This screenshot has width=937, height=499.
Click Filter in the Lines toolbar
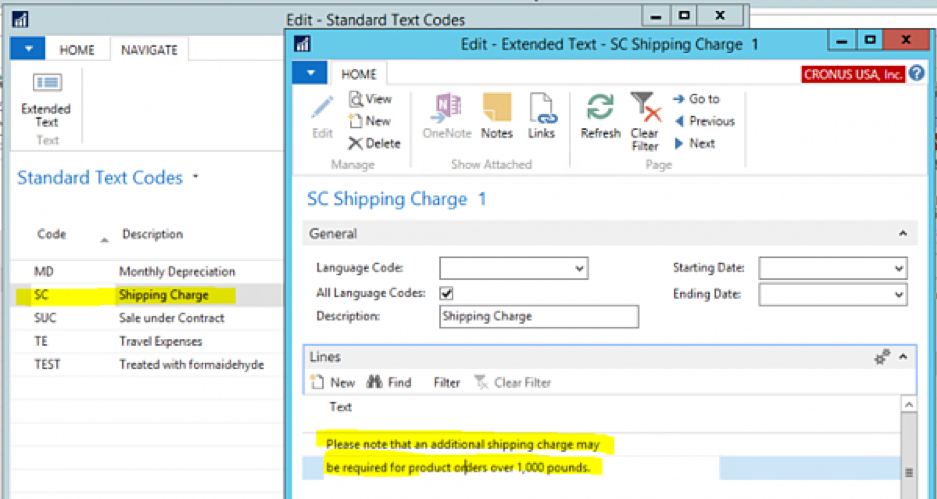446,382
